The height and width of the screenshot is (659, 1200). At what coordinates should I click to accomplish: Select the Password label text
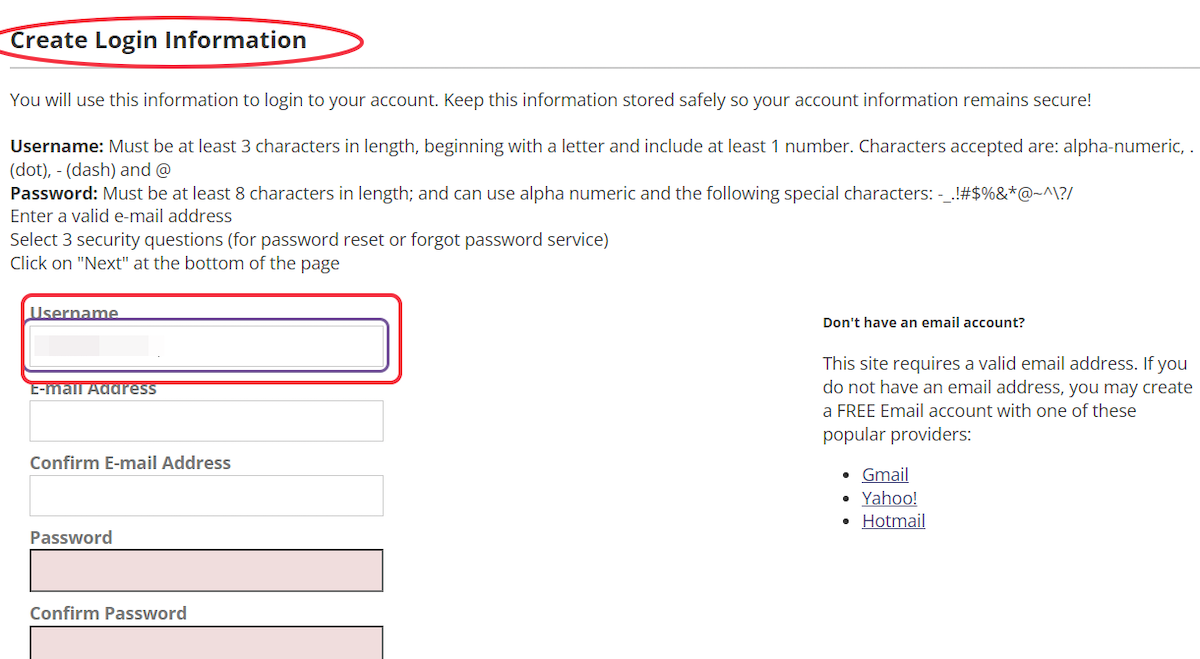click(70, 537)
